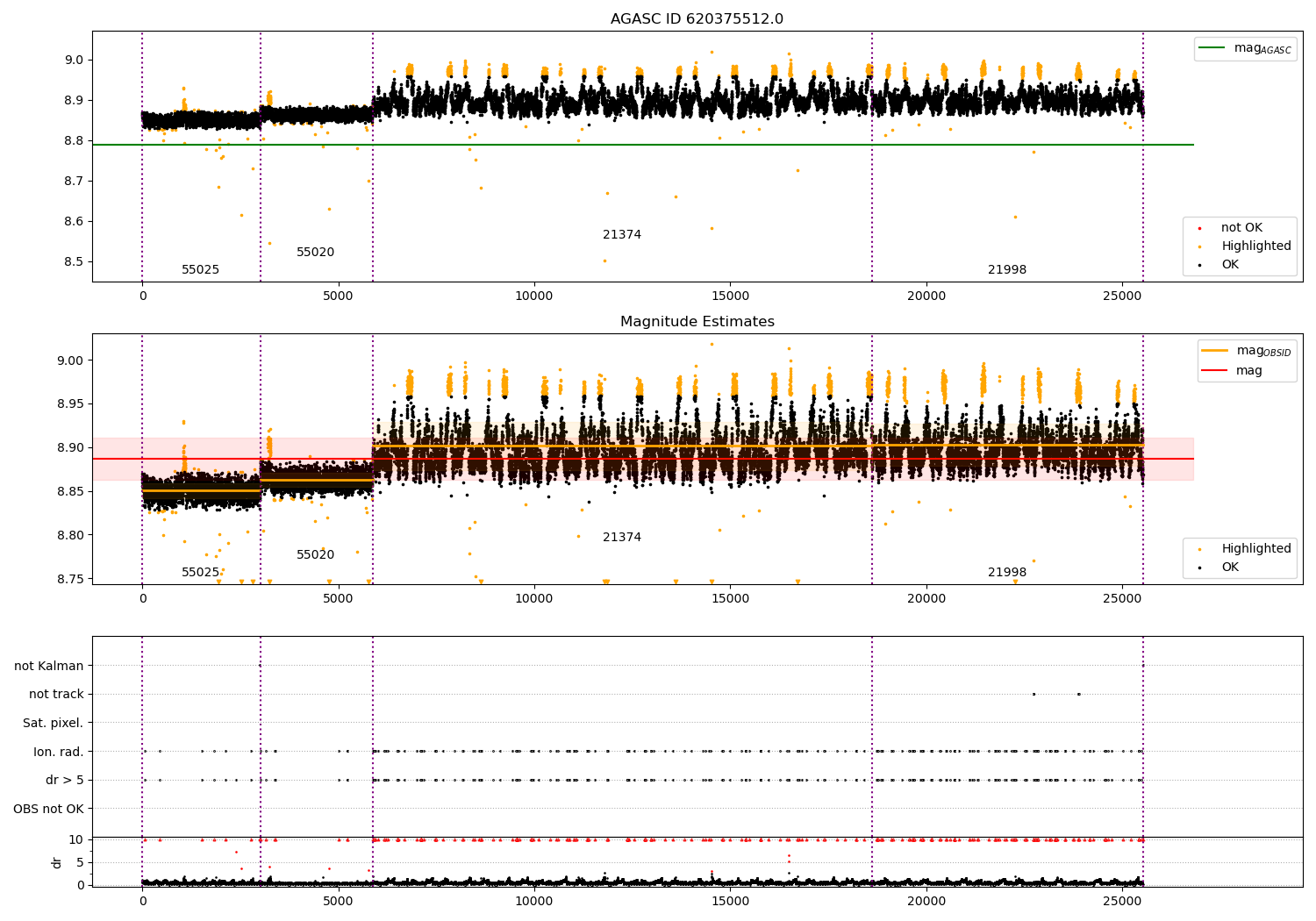The width and height of the screenshot is (1316, 921).
Task: Select 'Highlighted' in the top plot legend
Action: click(1256, 246)
